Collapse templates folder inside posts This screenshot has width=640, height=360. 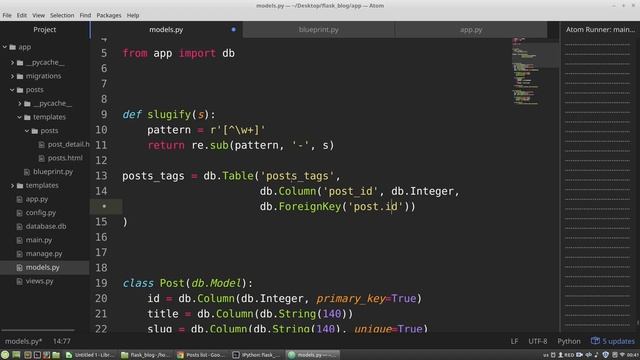click(x=20, y=117)
